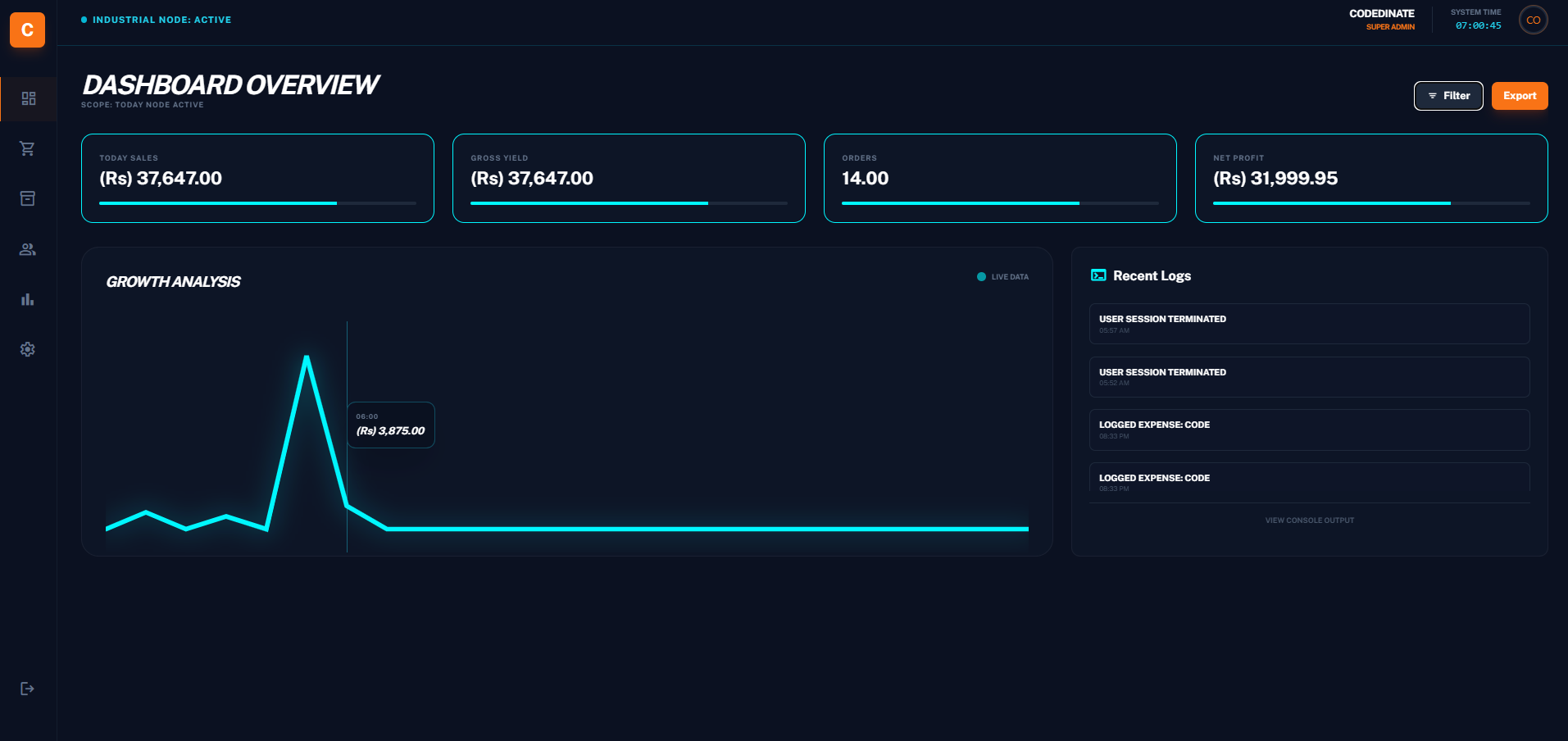The width and height of the screenshot is (1568, 741).
Task: Open the 05:52 AM User Session Terminated log
Action: click(x=1309, y=377)
